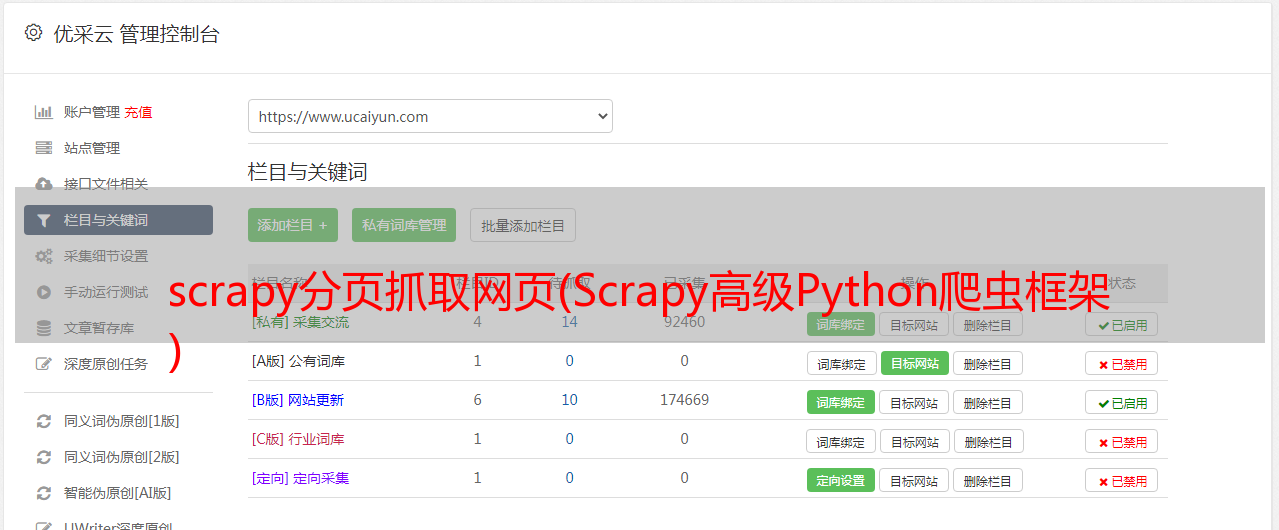Delete the [定向] 定向采集 column
This screenshot has height=530, width=1279.
[988, 480]
